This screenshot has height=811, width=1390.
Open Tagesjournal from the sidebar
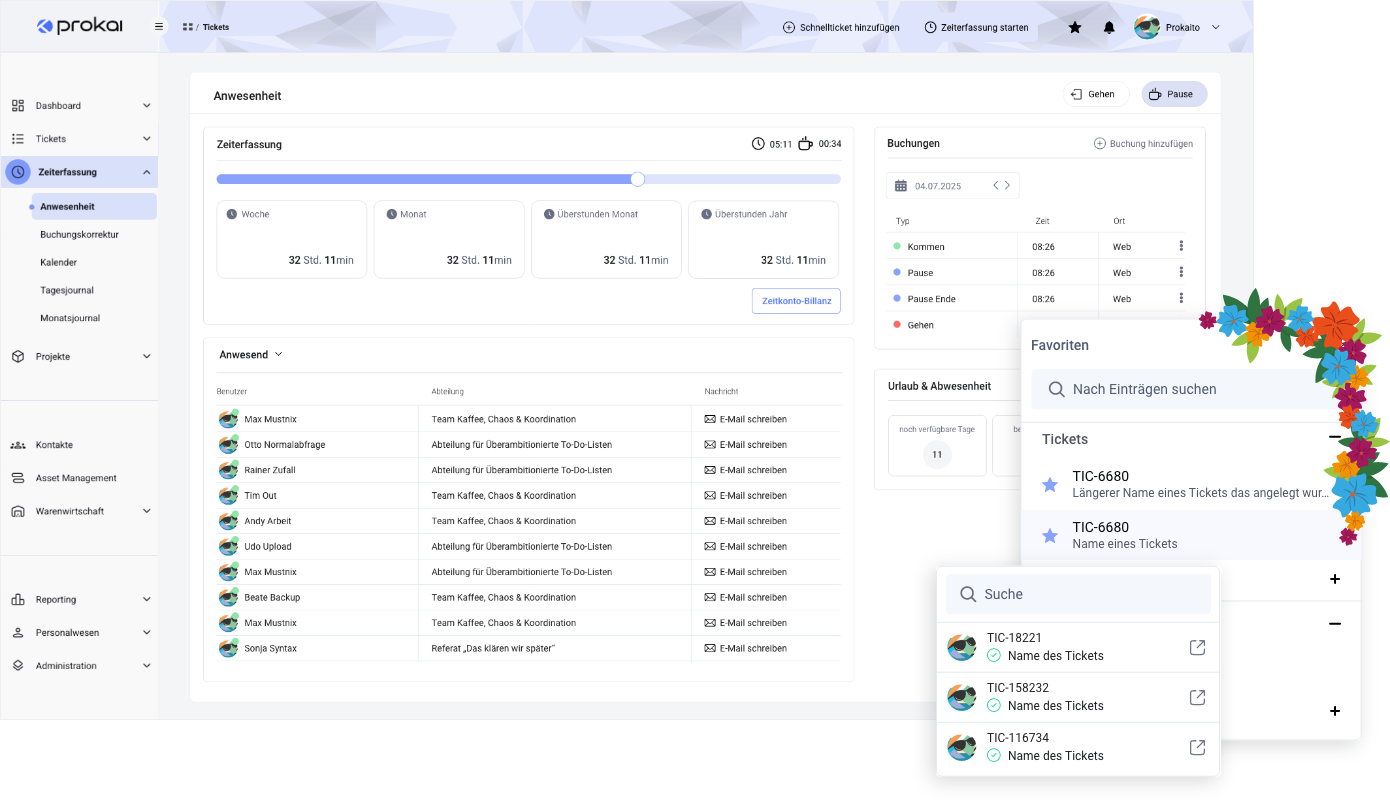coord(67,290)
